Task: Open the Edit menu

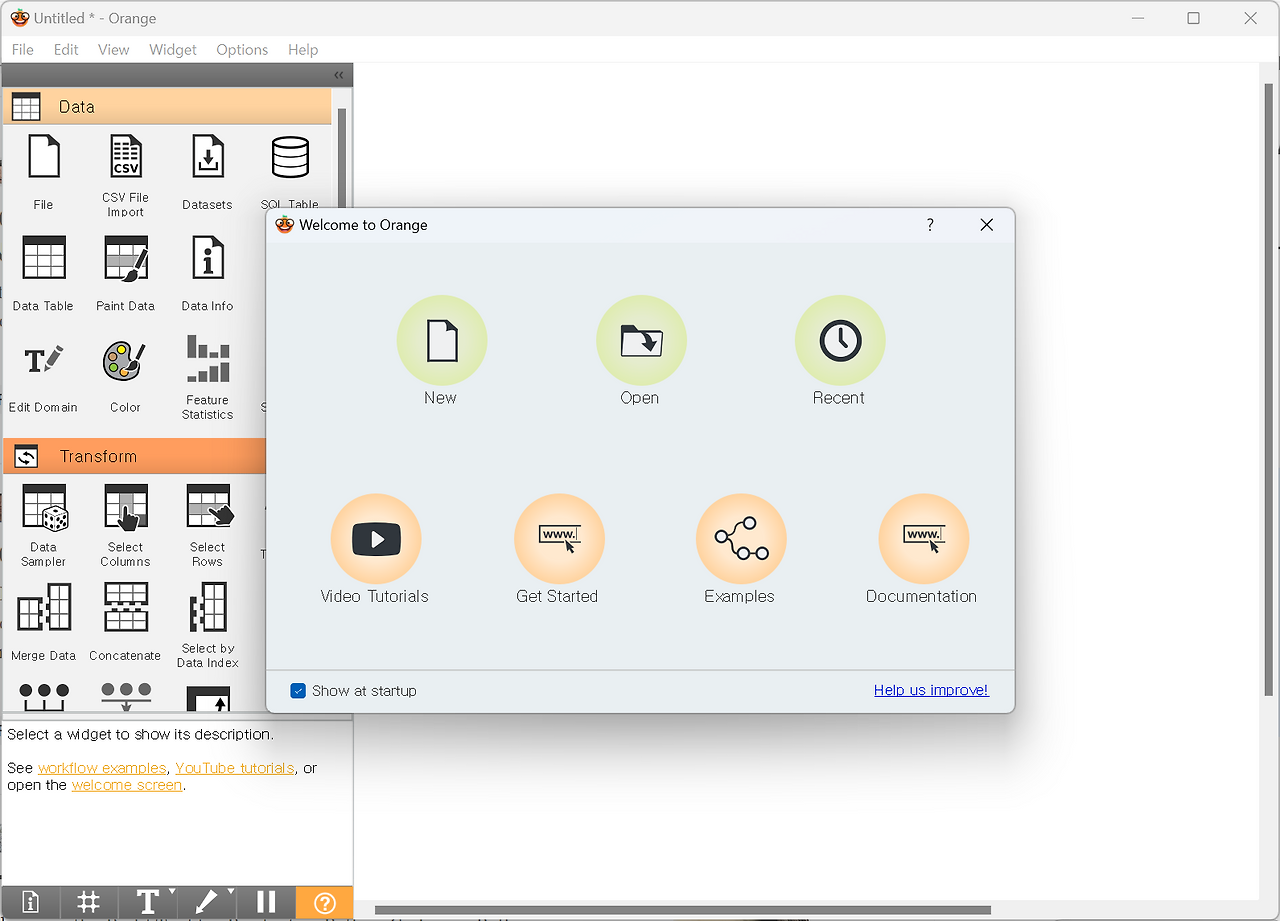Action: click(66, 49)
